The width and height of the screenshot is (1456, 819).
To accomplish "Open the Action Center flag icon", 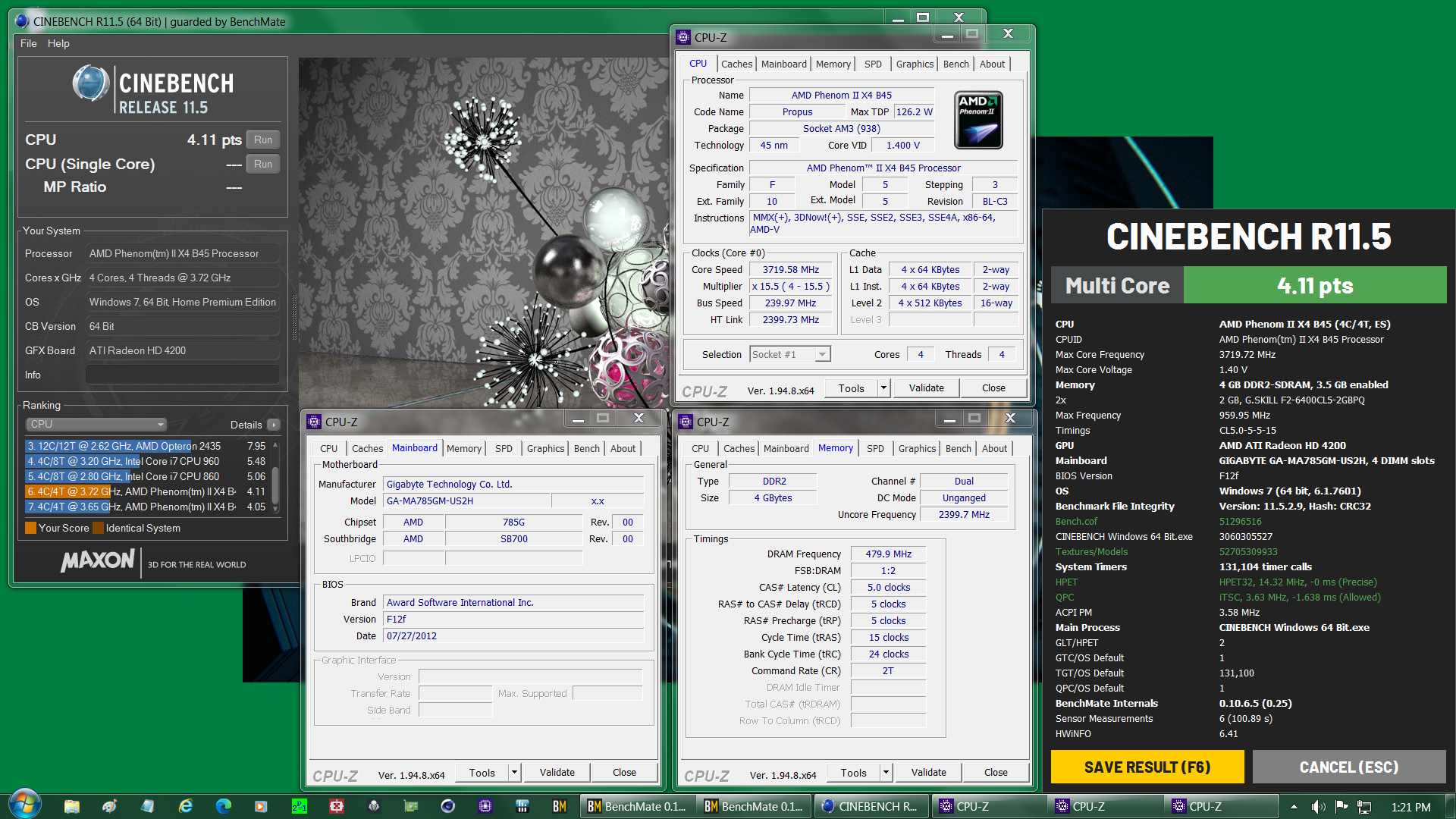I will [1341, 807].
